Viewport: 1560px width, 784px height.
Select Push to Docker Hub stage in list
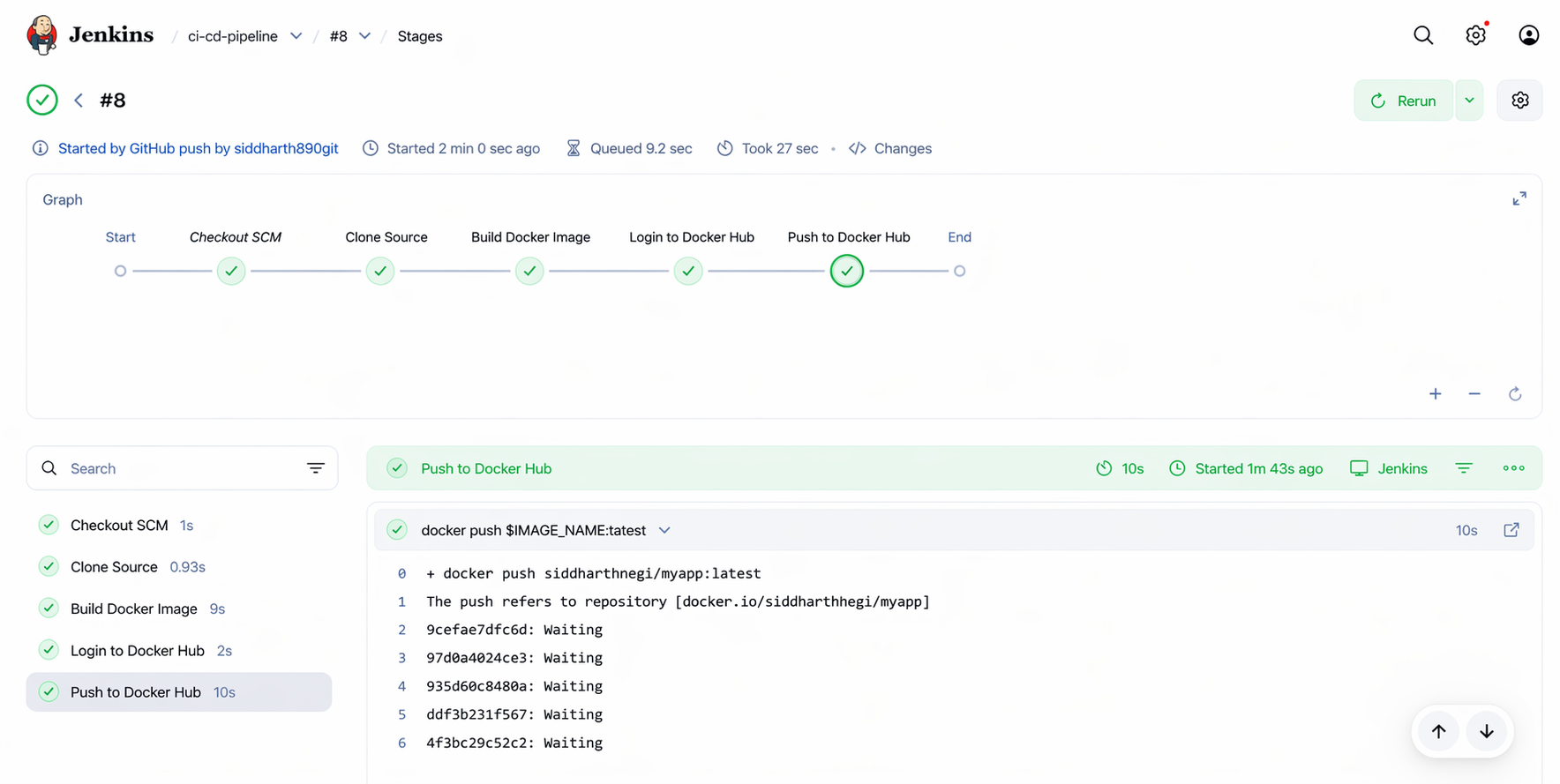(x=179, y=692)
